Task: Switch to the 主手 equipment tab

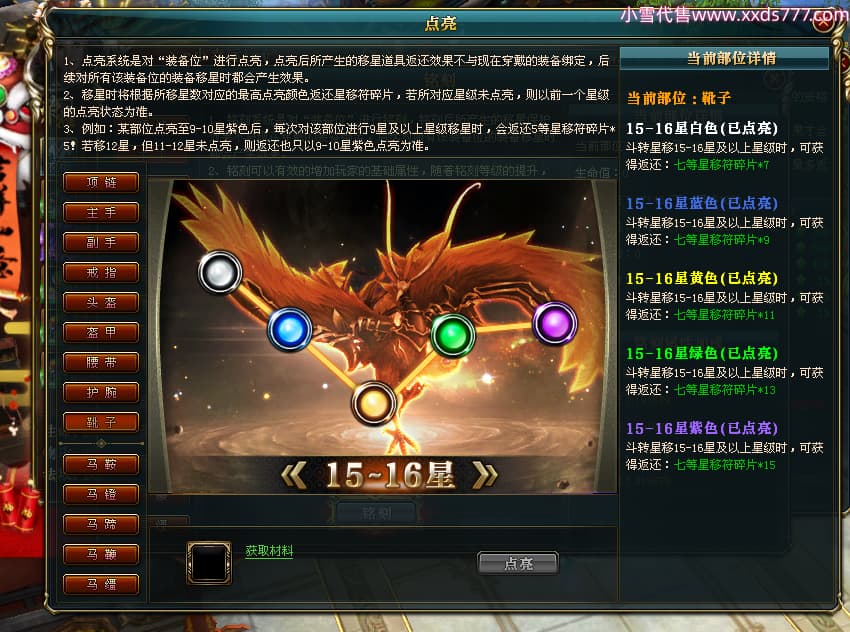Action: tap(101, 212)
